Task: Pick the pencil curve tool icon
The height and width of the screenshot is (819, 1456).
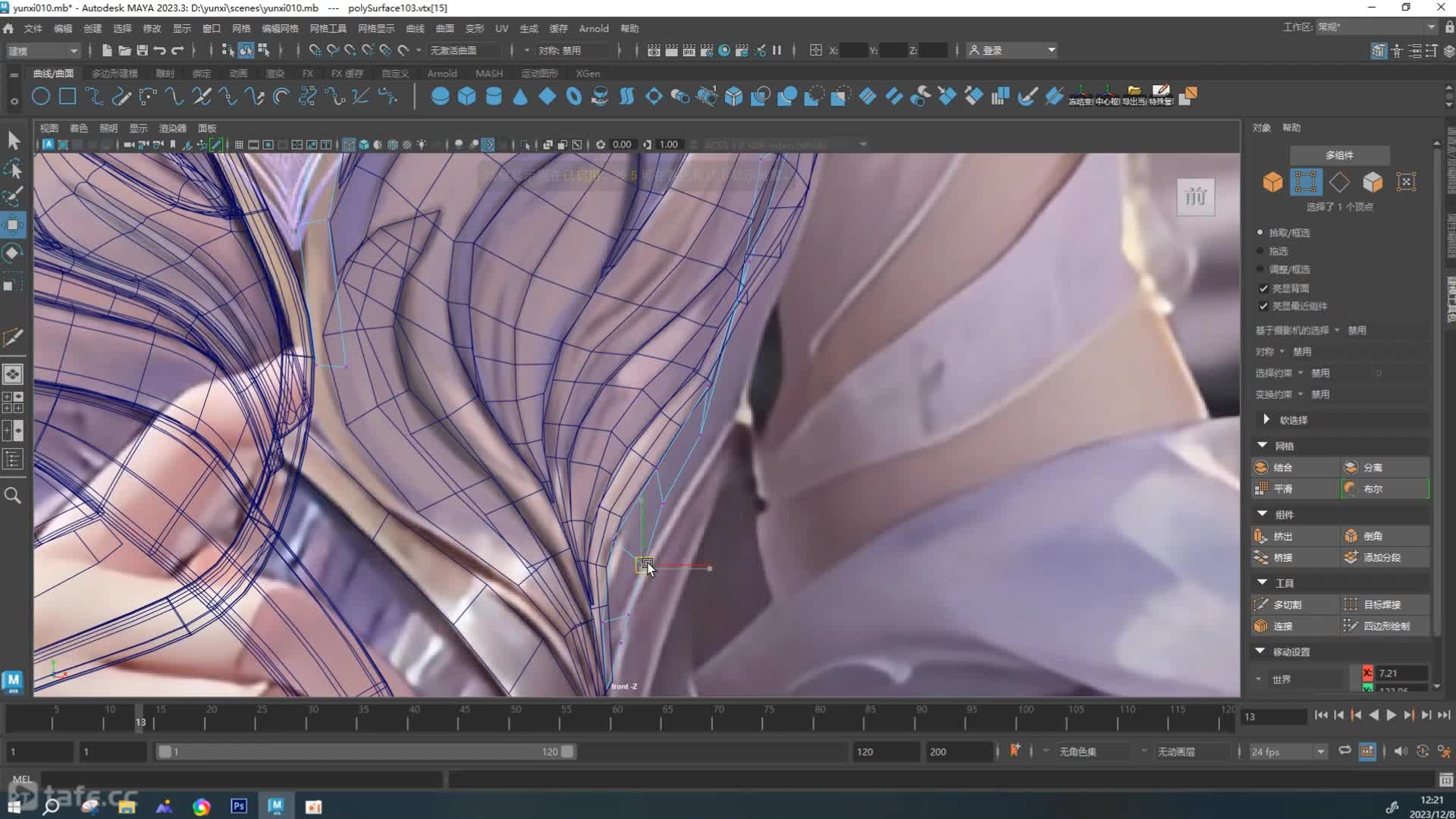Action: click(x=121, y=96)
